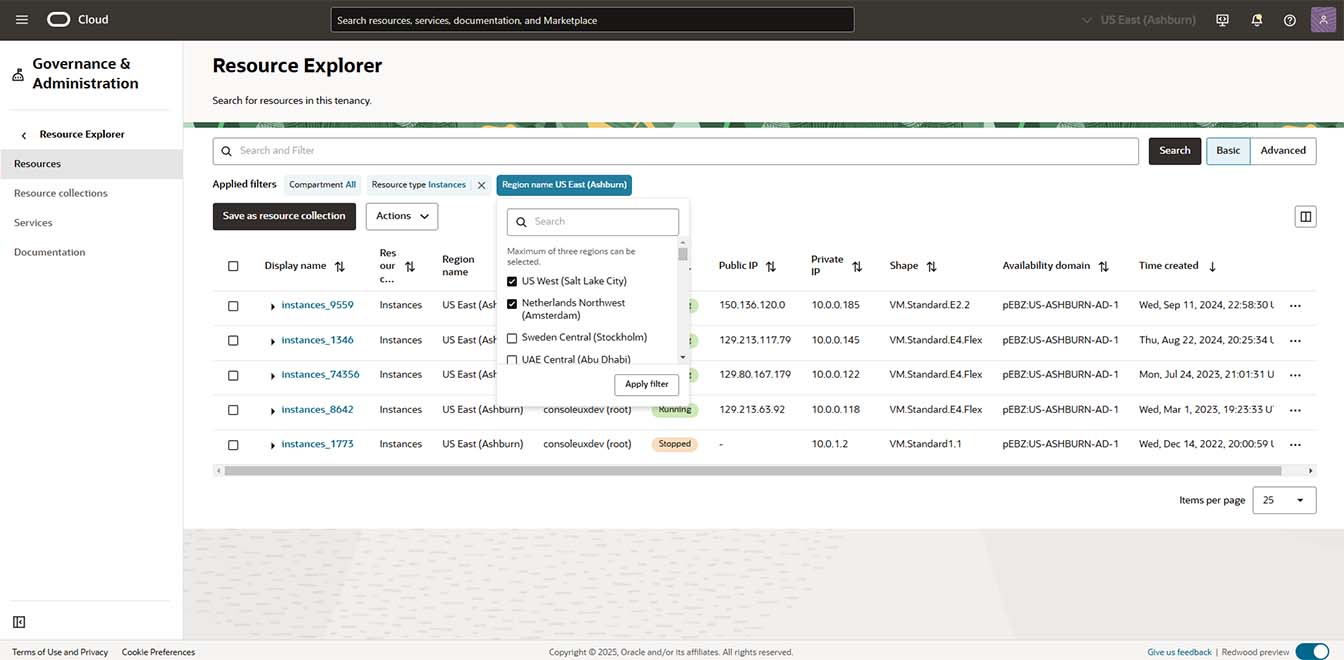Open row actions menu for instances_9559
Image resolution: width=1344 pixels, height=660 pixels.
point(1295,306)
